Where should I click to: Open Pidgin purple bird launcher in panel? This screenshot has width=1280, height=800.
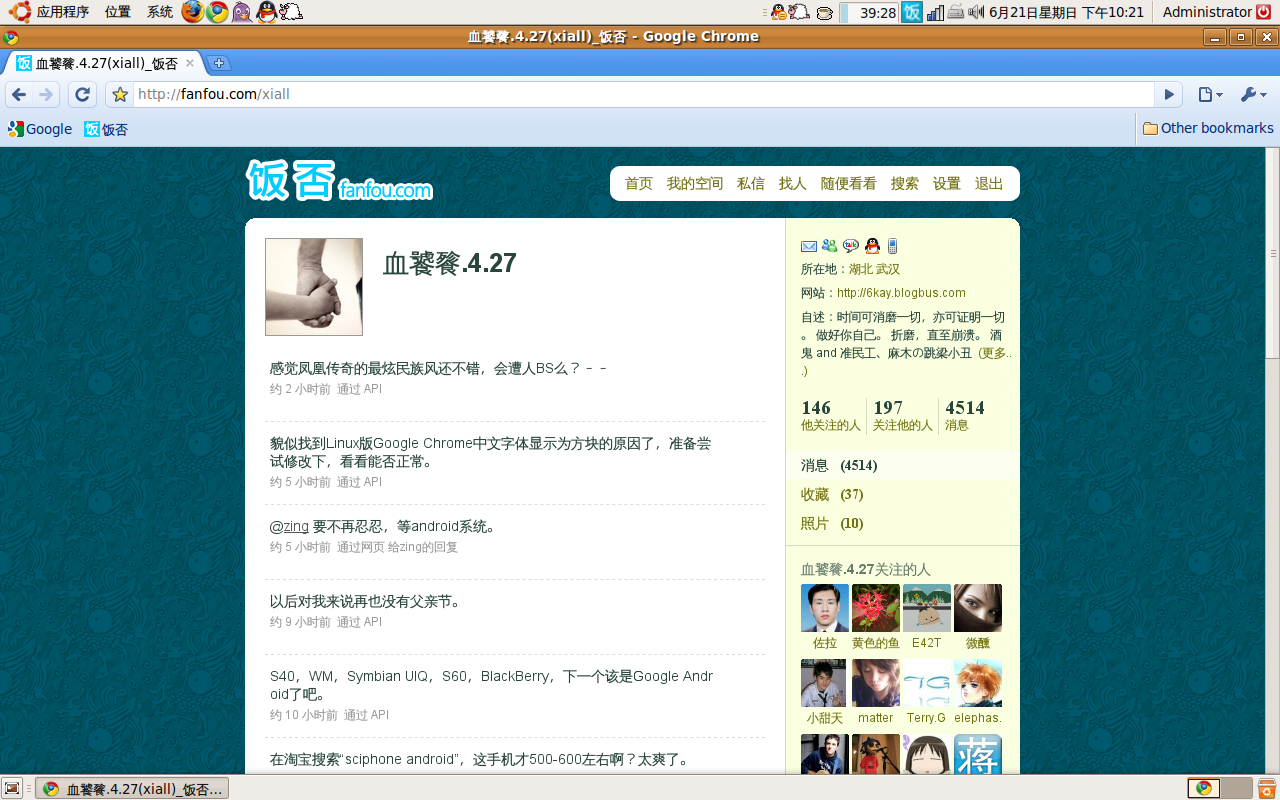242,12
